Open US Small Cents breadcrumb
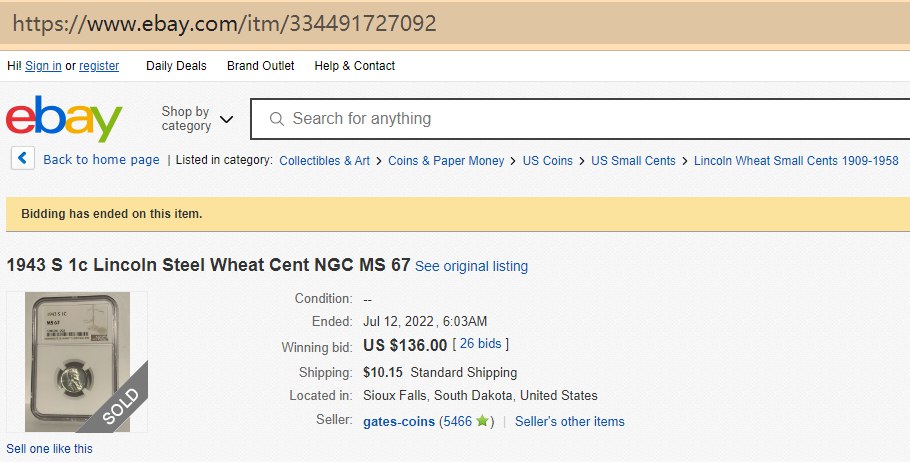The image size is (910, 462). coord(633,160)
